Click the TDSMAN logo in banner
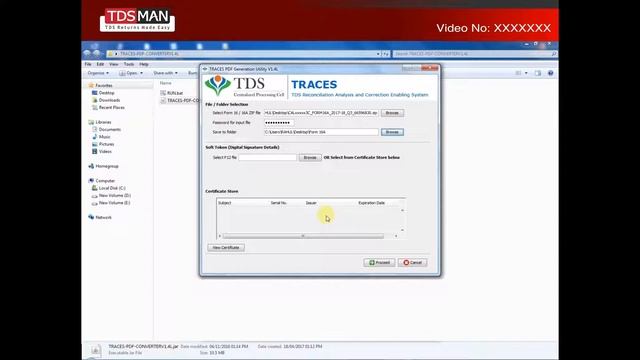The width and height of the screenshot is (640, 360). click(137, 20)
